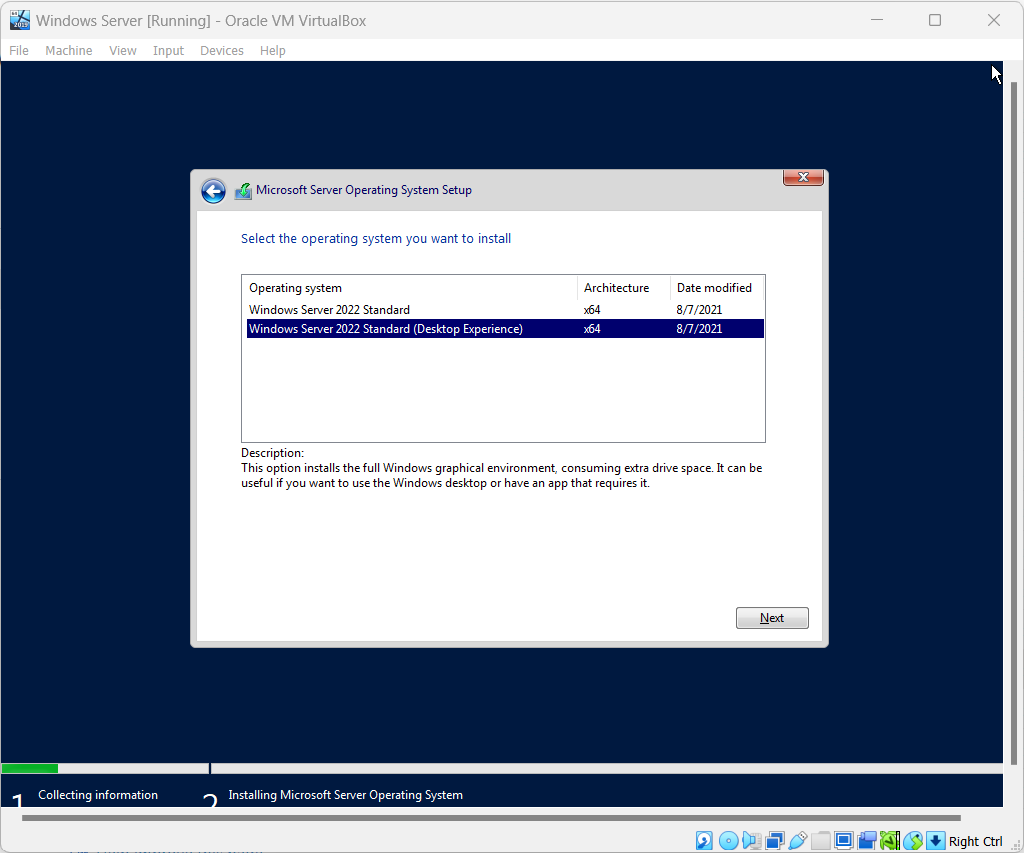The height and width of the screenshot is (853, 1024).
Task: Minimize the VirtualBox window
Action: (877, 20)
